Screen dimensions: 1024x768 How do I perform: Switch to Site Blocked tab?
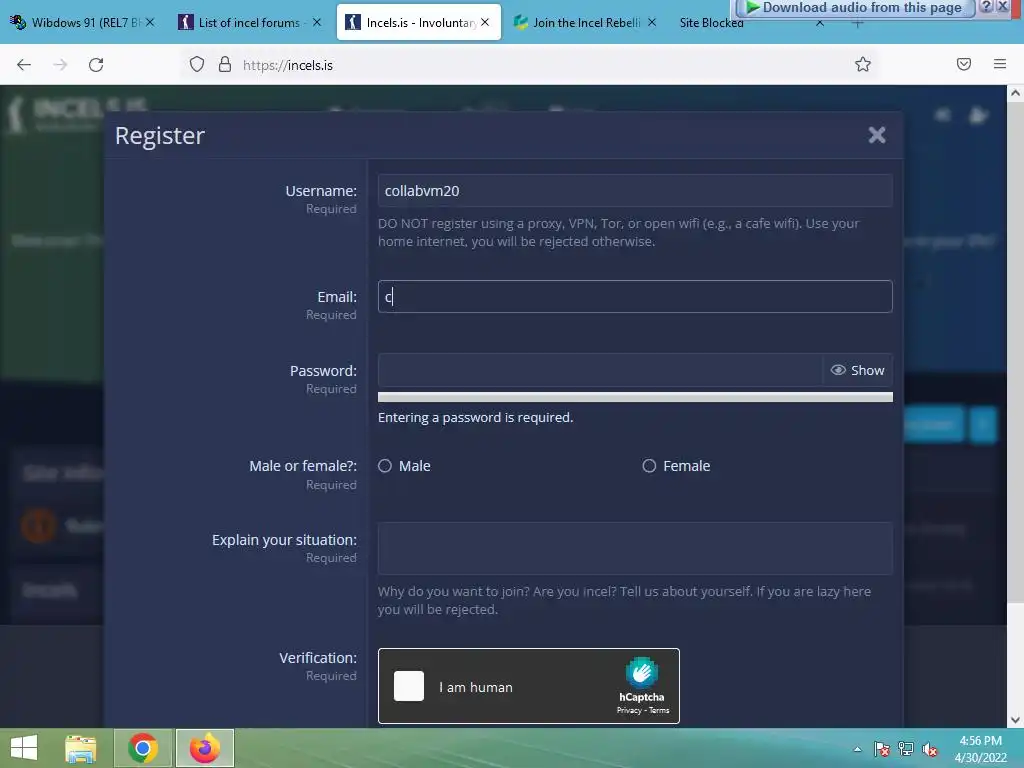pos(711,23)
